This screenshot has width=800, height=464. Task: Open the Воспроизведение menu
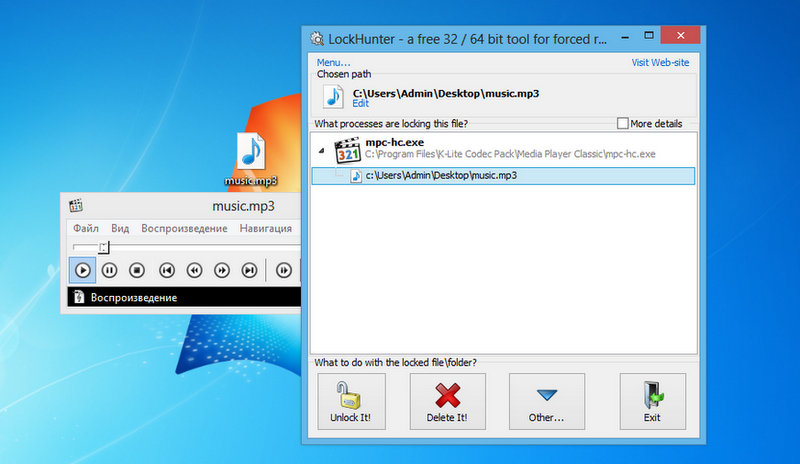pos(184,228)
